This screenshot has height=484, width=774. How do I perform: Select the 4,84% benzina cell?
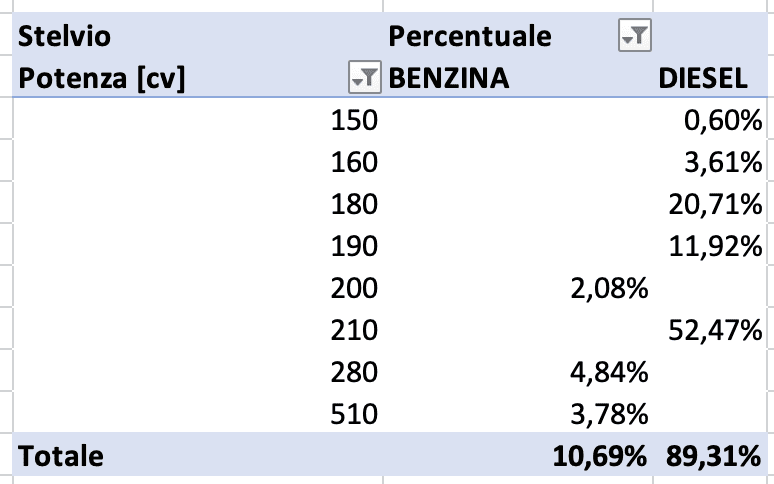pyautogui.click(x=612, y=373)
